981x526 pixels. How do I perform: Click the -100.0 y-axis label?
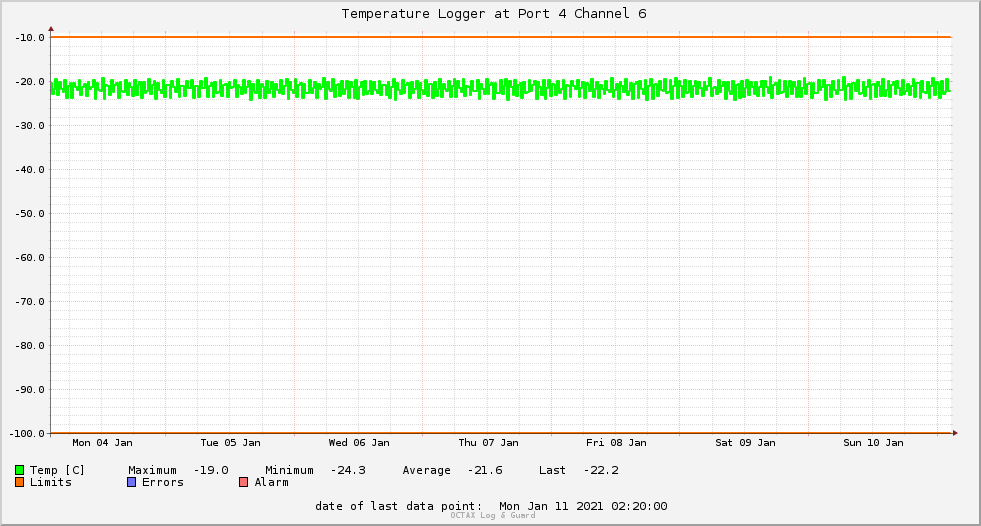(x=27, y=433)
